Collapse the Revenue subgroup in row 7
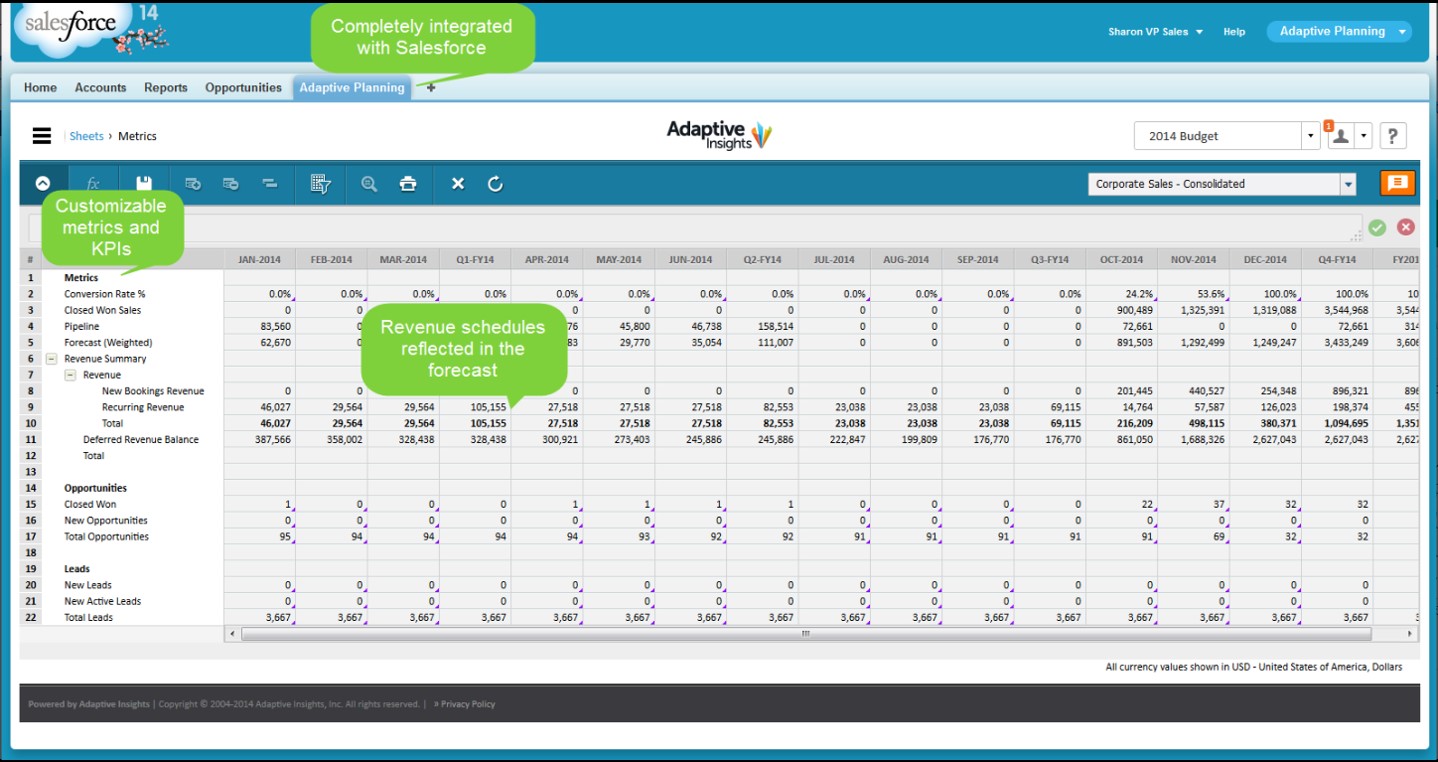Screen dimensions: 1438x762 70,375
